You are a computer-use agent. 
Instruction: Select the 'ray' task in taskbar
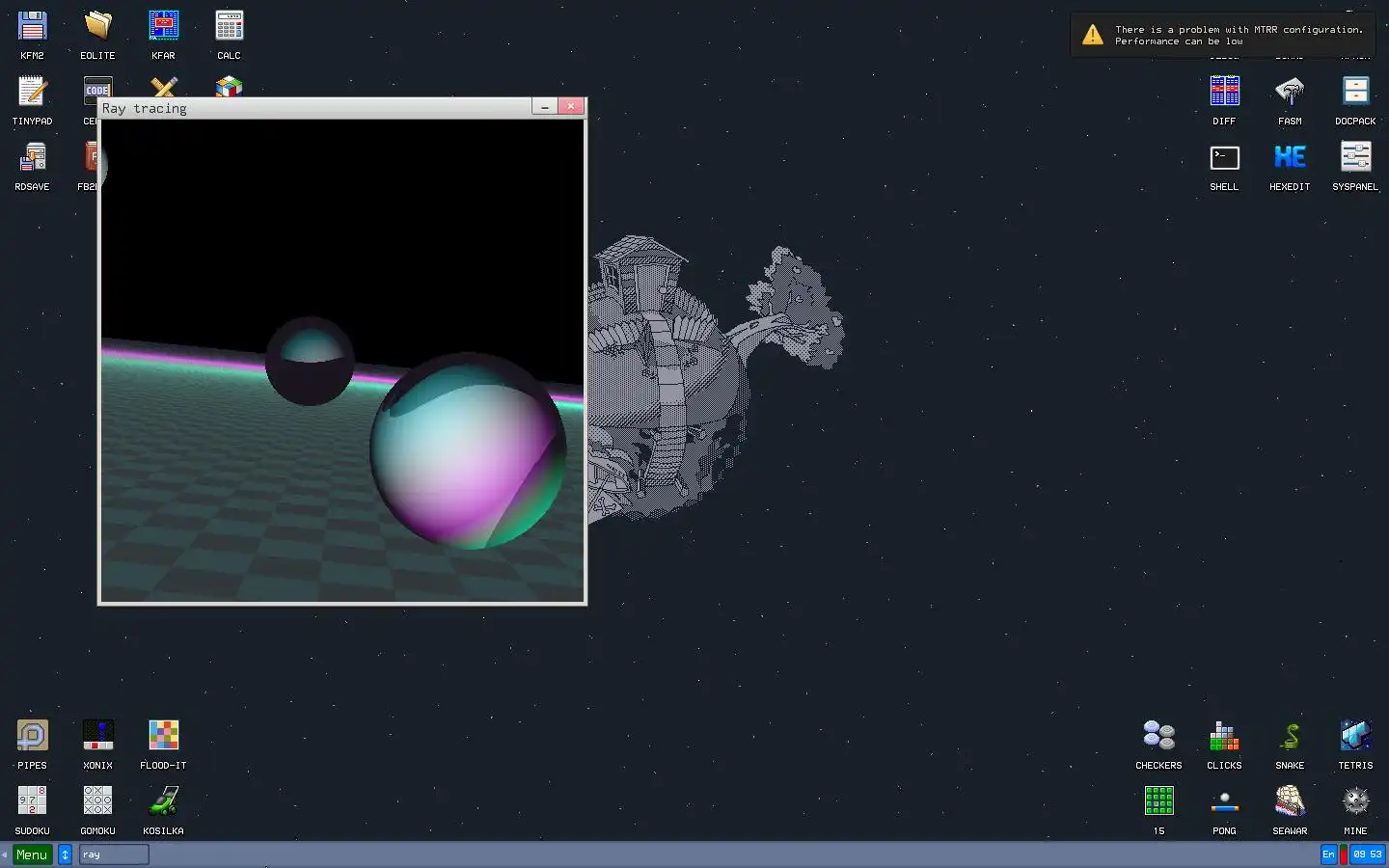114,854
